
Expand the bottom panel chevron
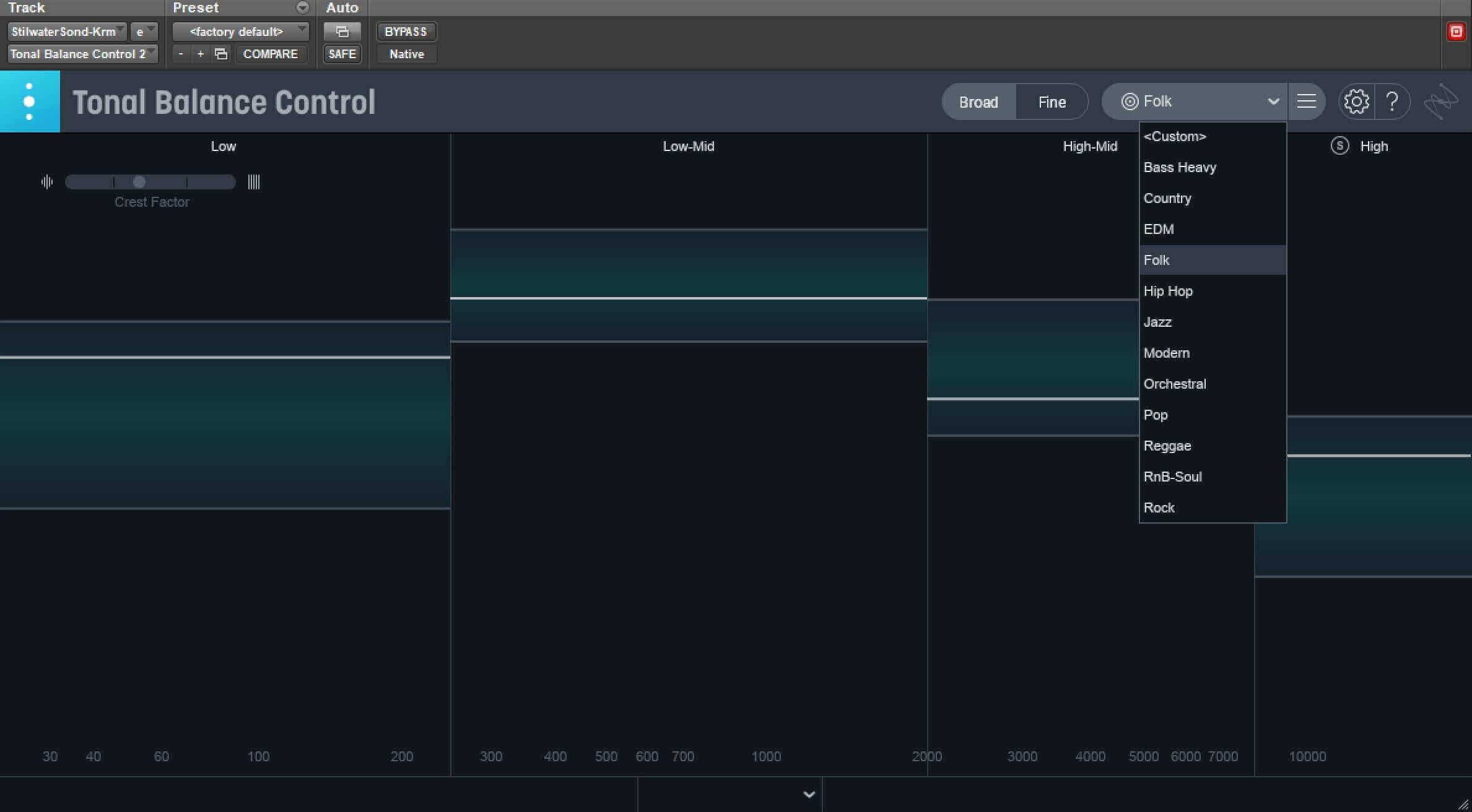[809, 794]
